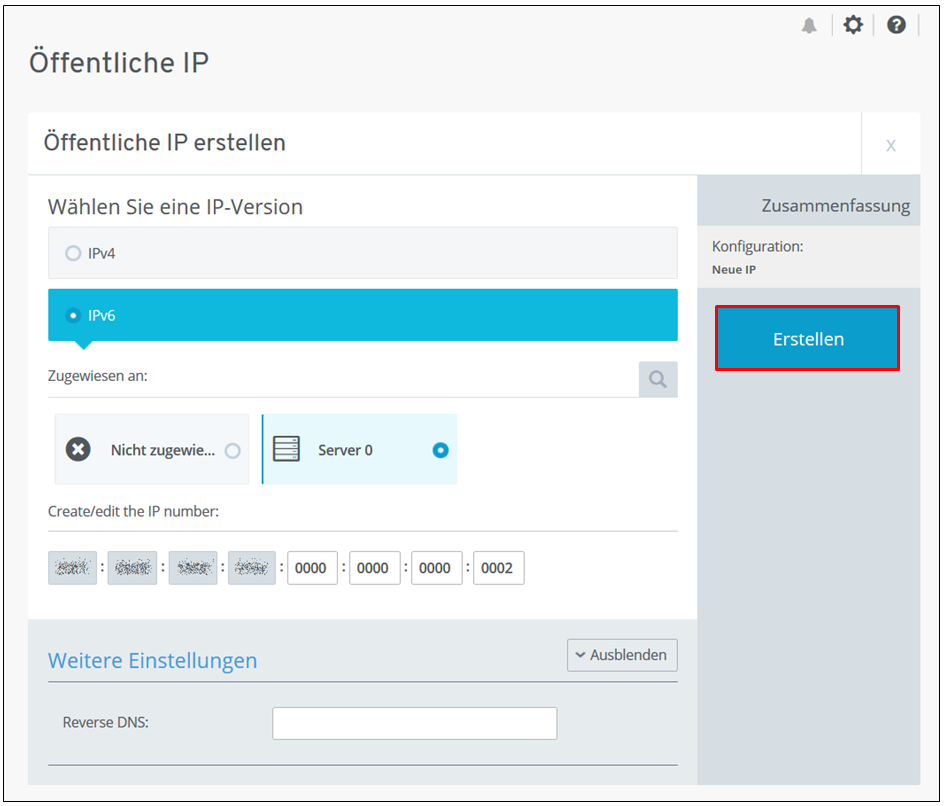Viewport: 944px width, 806px height.
Task: Open the help question mark icon
Action: pos(896,25)
